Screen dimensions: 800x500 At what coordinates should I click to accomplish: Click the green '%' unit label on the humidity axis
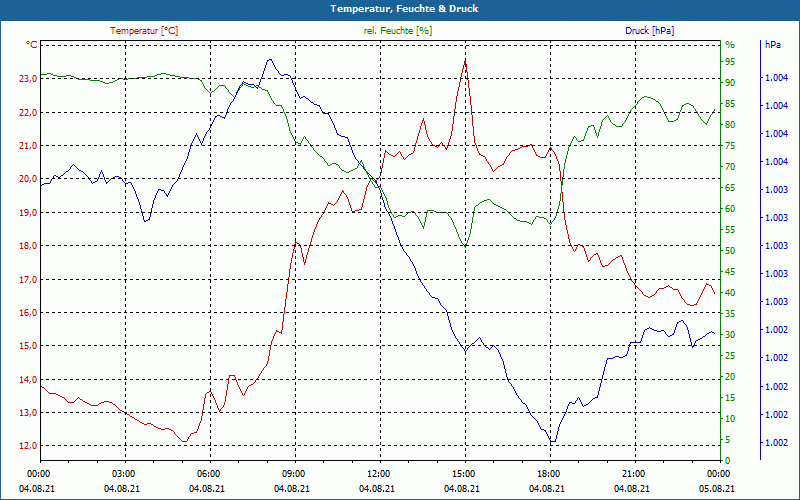click(730, 45)
